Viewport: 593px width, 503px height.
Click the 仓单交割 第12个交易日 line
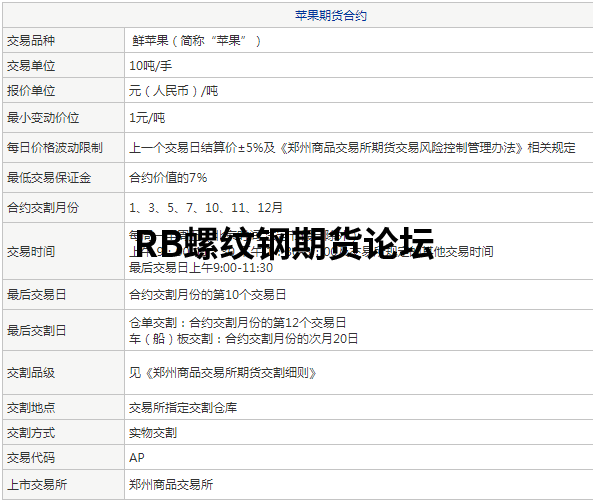[238, 323]
